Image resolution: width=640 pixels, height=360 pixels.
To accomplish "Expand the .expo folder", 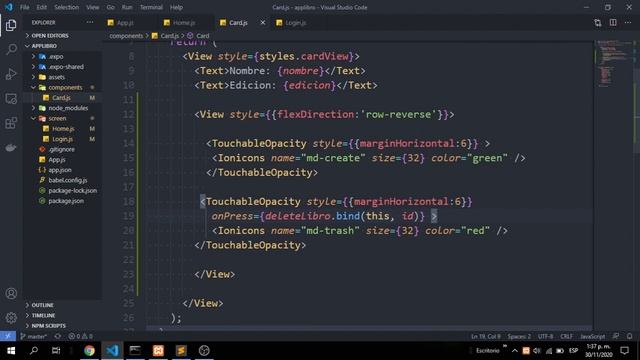I will pos(56,56).
